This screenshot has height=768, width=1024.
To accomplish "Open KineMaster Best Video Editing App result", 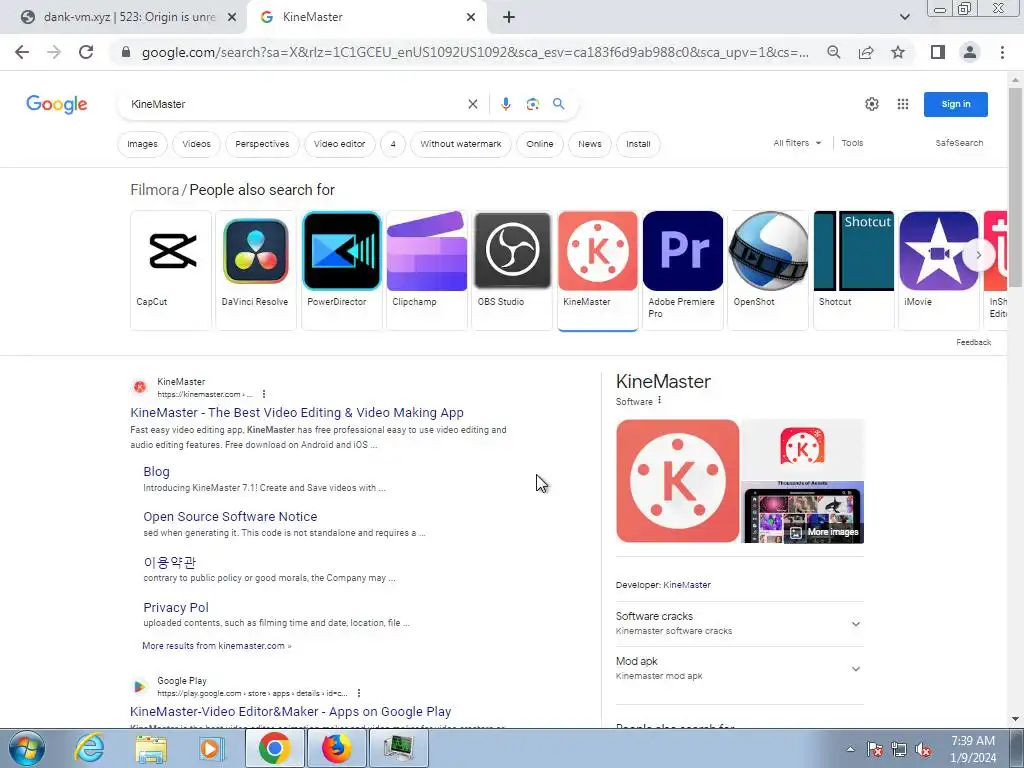I will 297,412.
